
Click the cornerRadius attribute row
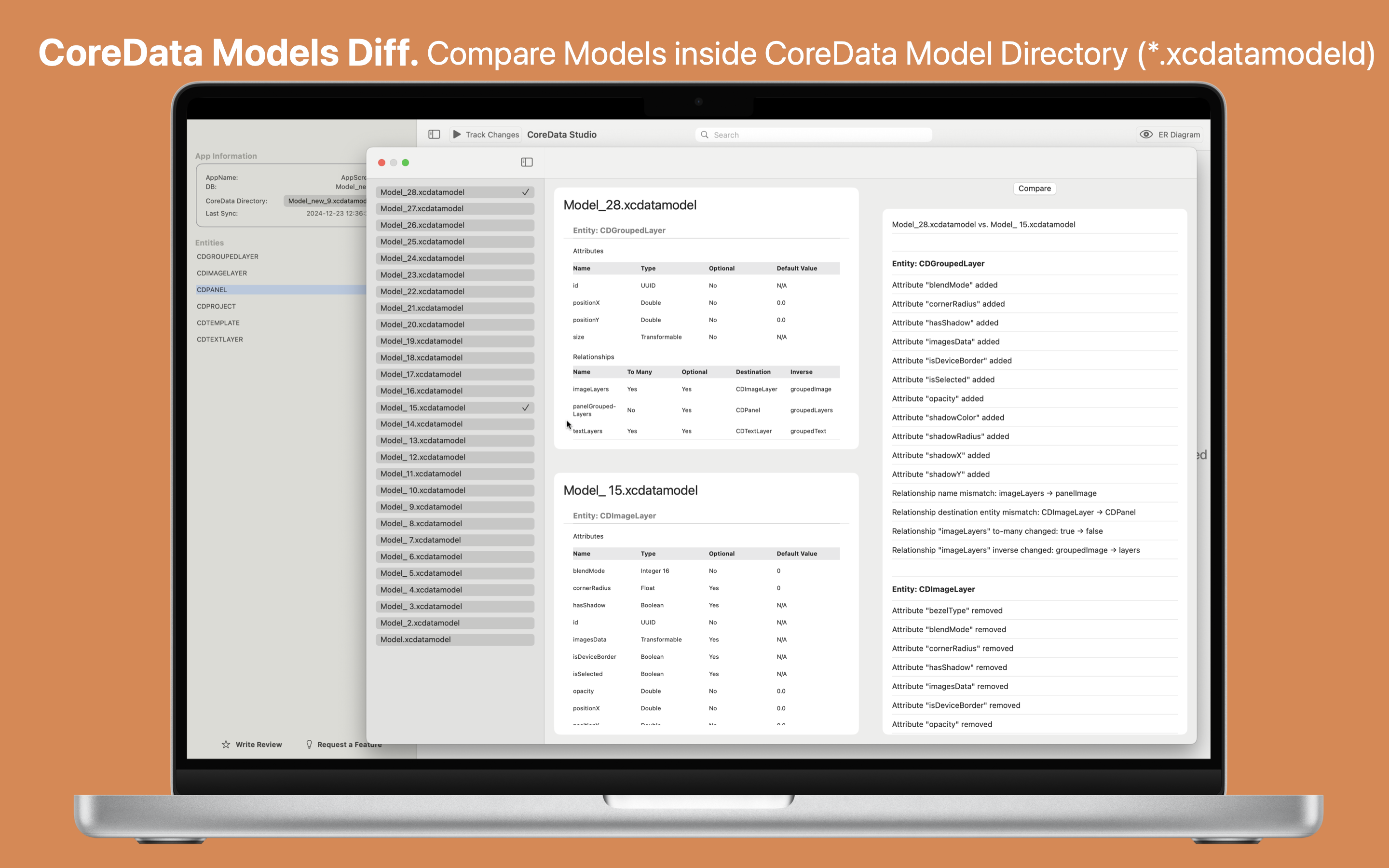coord(706,588)
